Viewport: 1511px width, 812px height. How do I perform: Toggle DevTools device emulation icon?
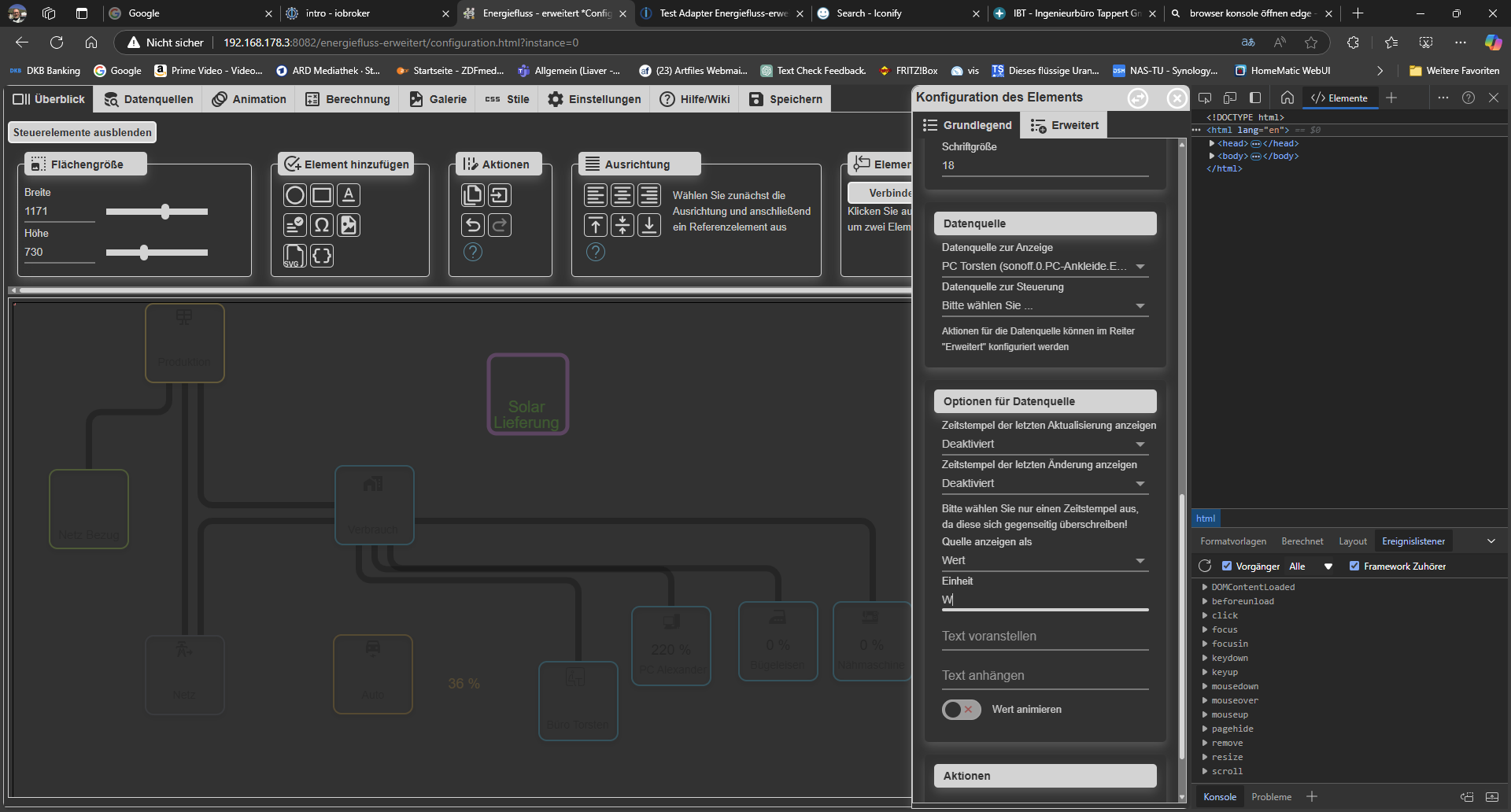pos(1230,98)
